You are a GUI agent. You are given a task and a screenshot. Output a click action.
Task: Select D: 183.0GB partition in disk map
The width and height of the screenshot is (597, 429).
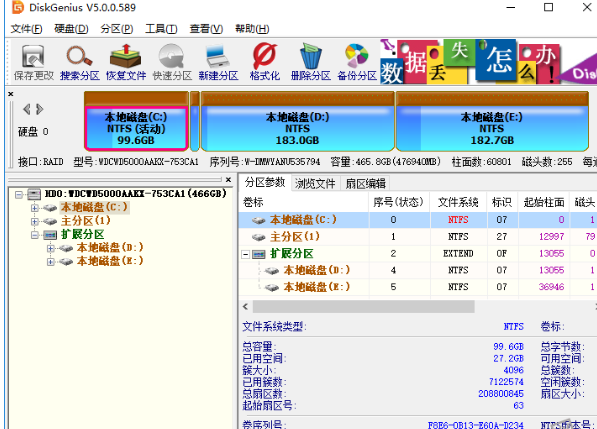point(297,122)
